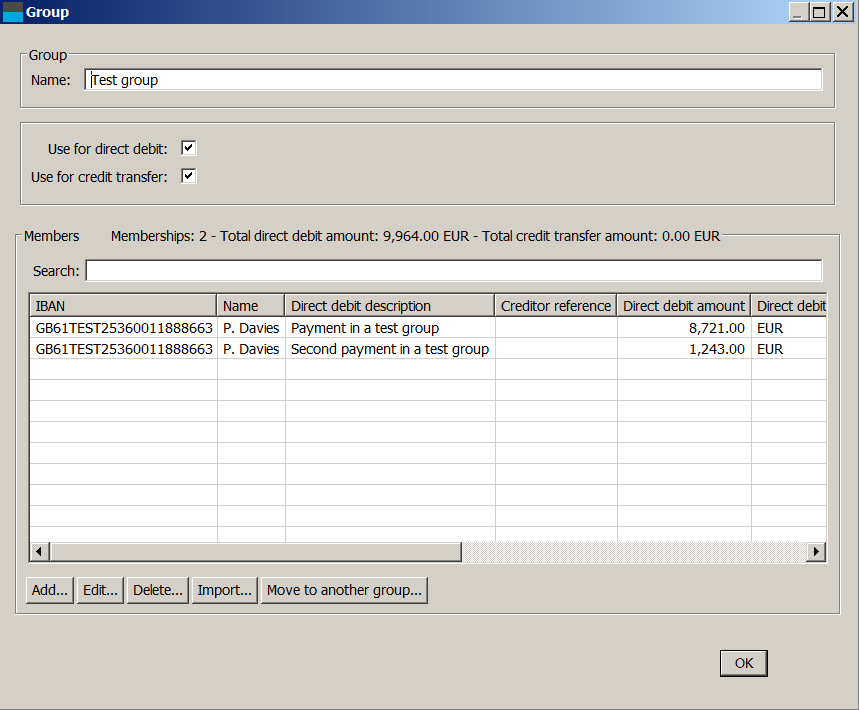Sort by Direct debit amount column header

(684, 306)
